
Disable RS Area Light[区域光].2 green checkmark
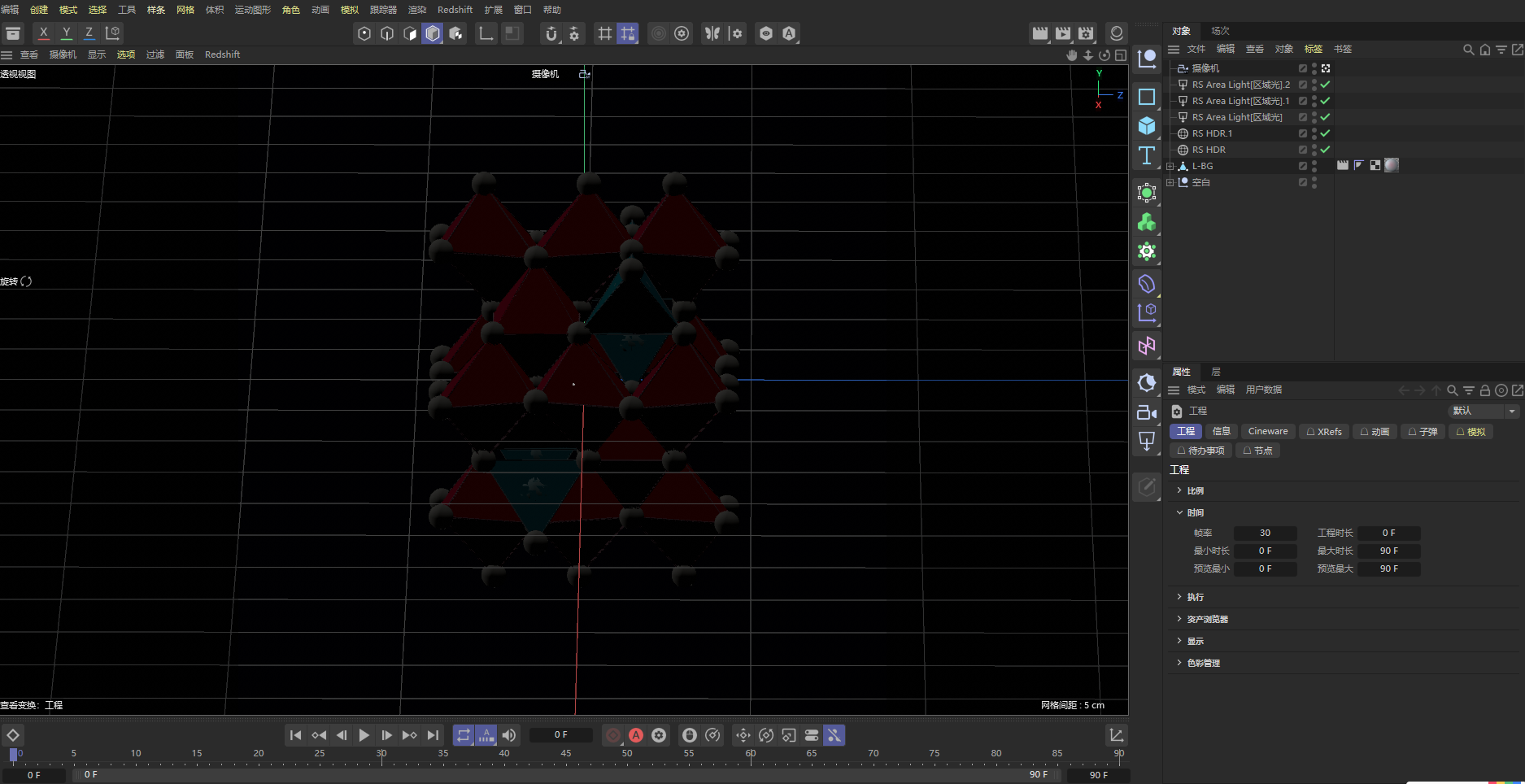tap(1326, 85)
